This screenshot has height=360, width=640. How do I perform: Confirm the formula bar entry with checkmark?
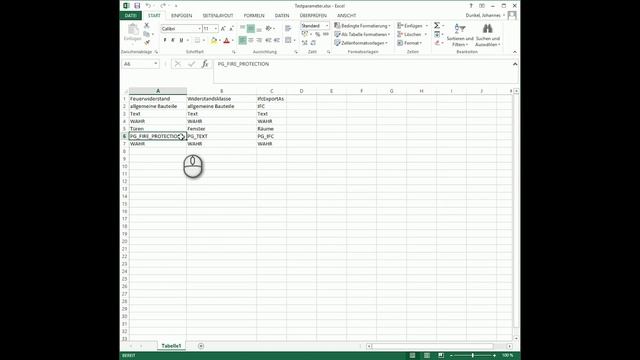pyautogui.click(x=191, y=64)
